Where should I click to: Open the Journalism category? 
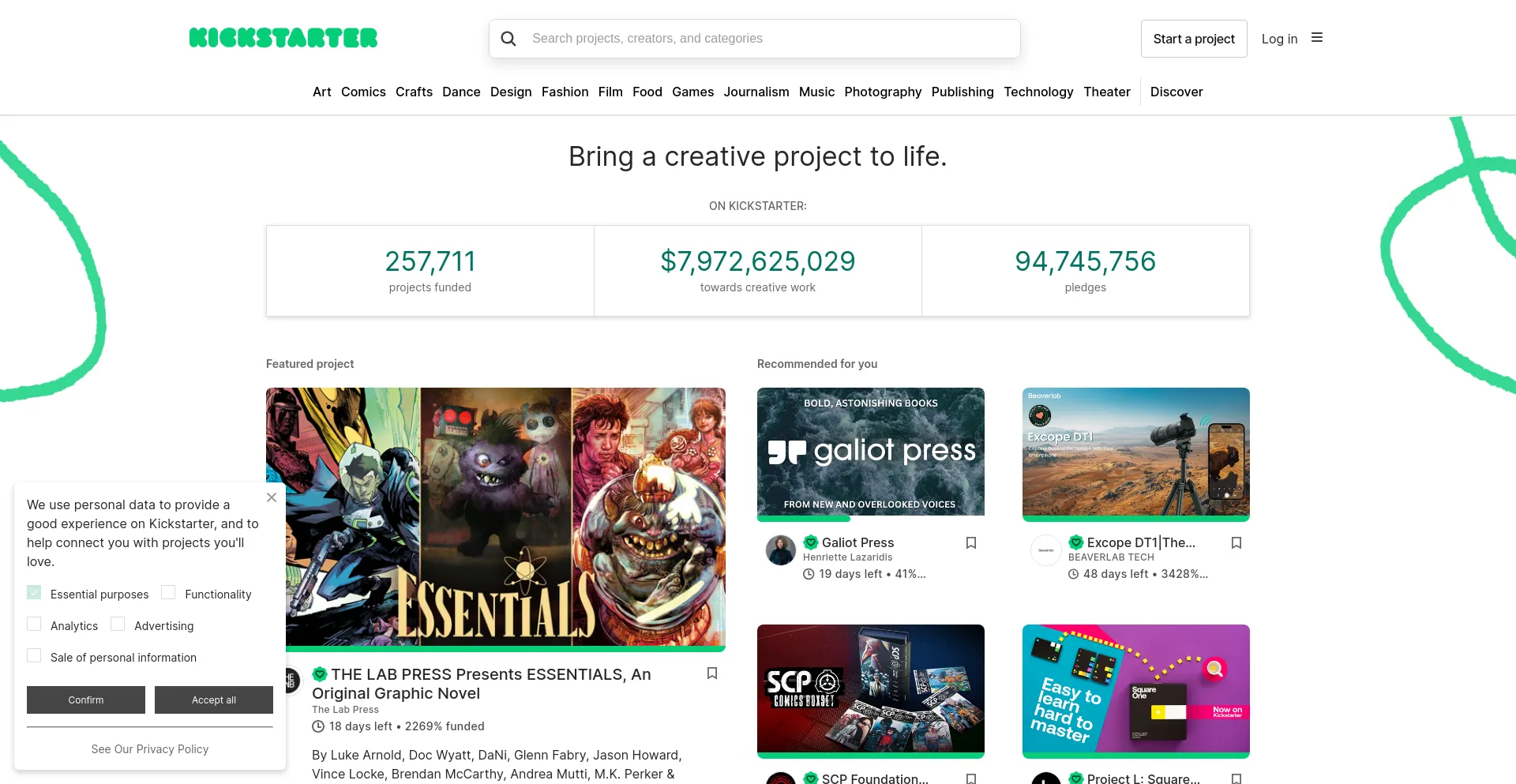[x=756, y=92]
